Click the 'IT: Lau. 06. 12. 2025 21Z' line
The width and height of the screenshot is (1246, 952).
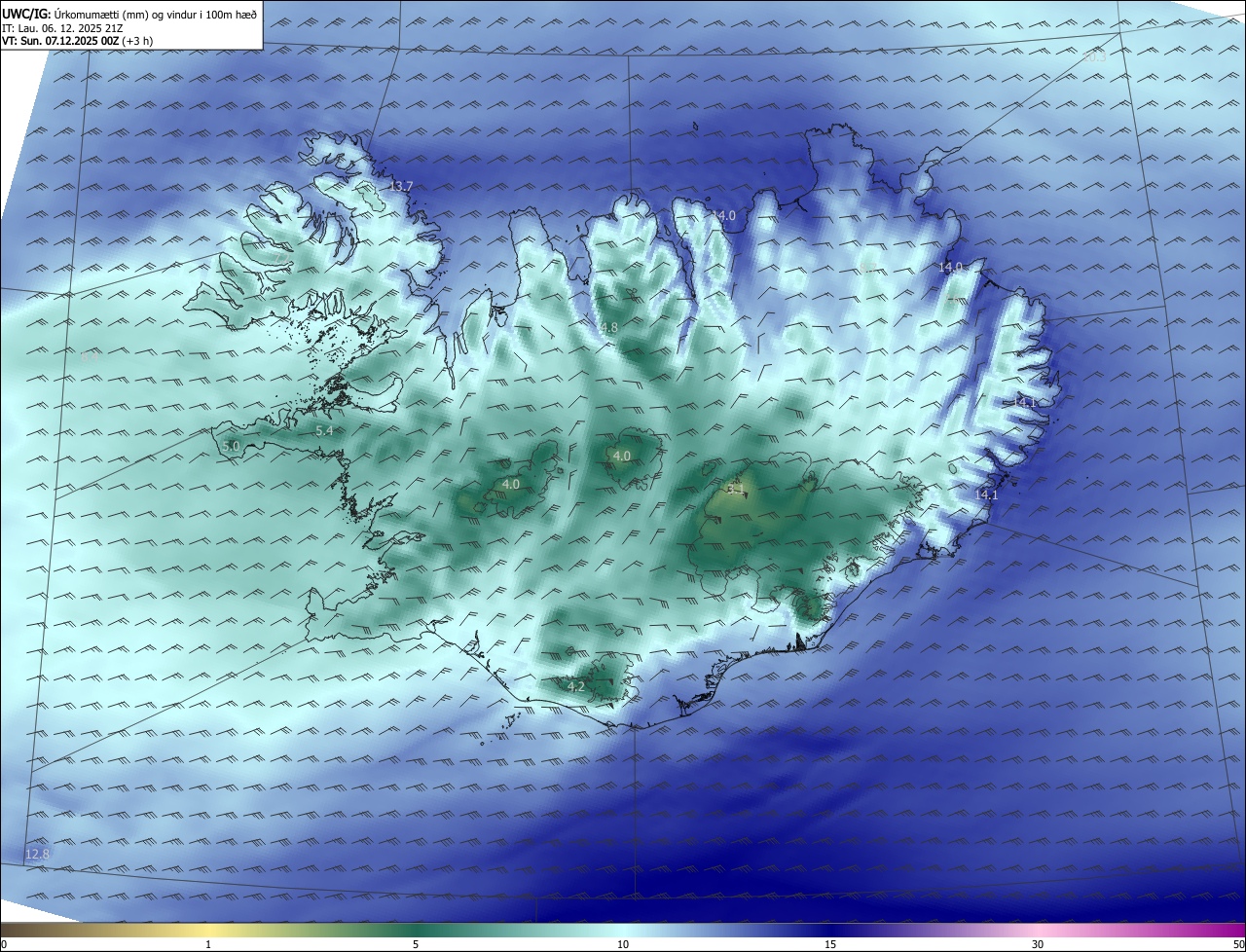tap(63, 28)
